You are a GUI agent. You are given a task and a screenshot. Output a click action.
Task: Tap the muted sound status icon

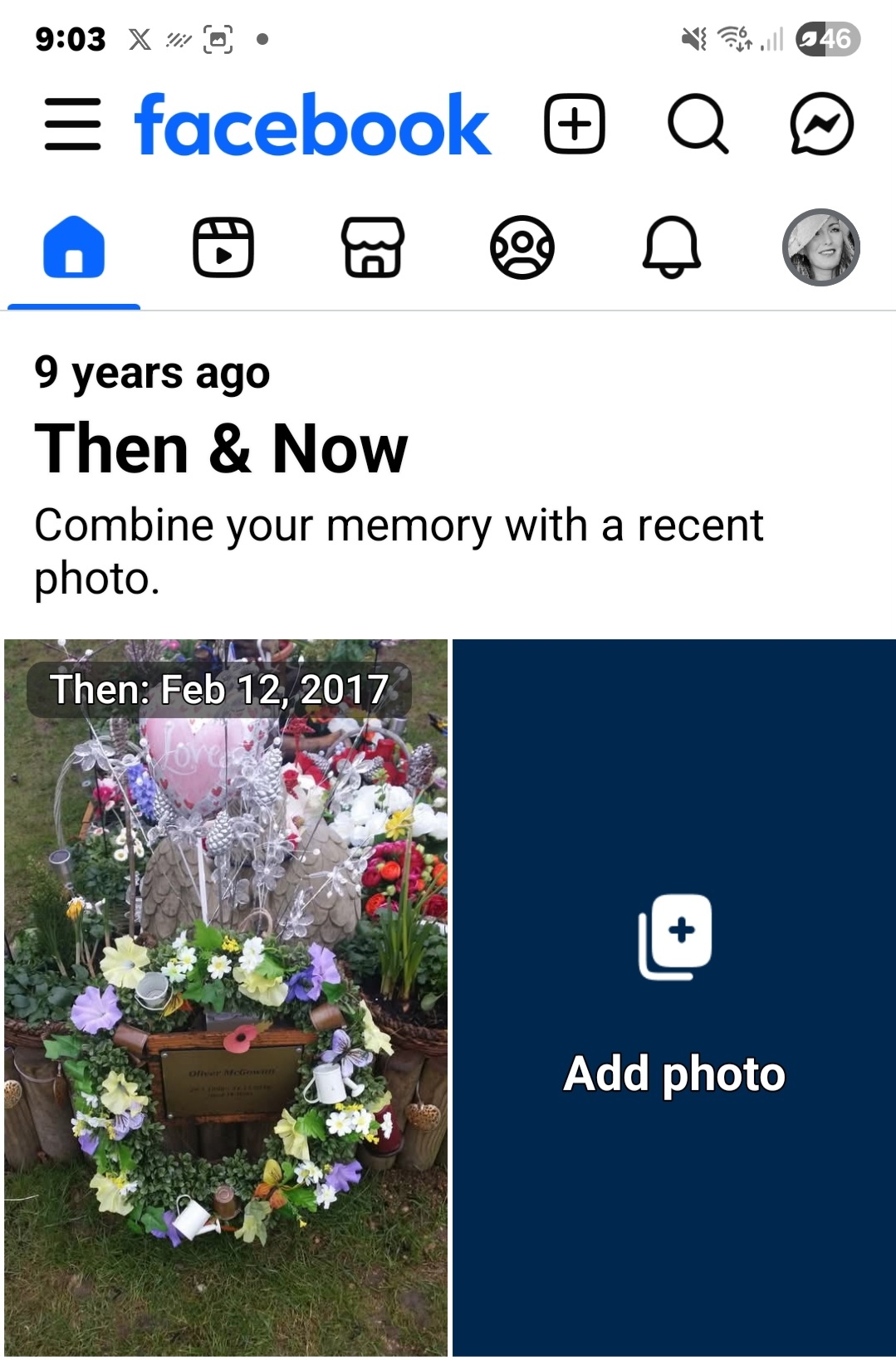coord(694,39)
